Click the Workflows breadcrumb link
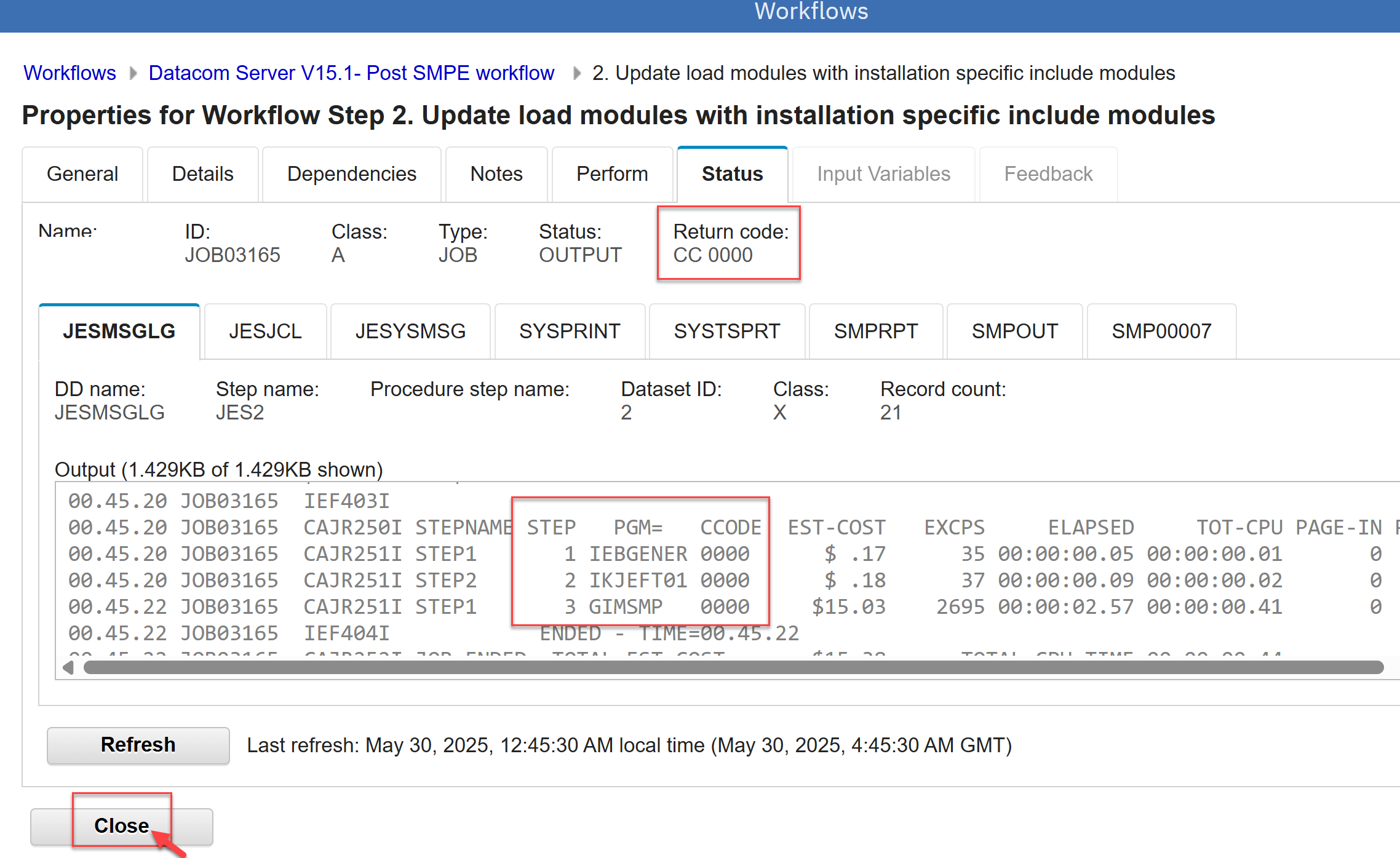Image resolution: width=1400 pixels, height=858 pixels. [x=70, y=73]
